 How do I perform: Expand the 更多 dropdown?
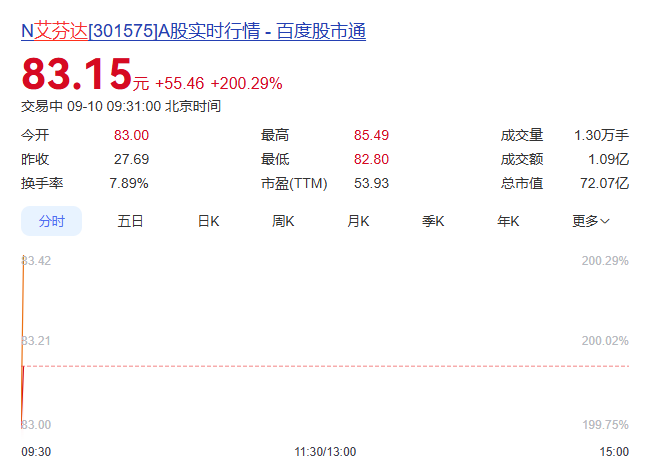(591, 221)
